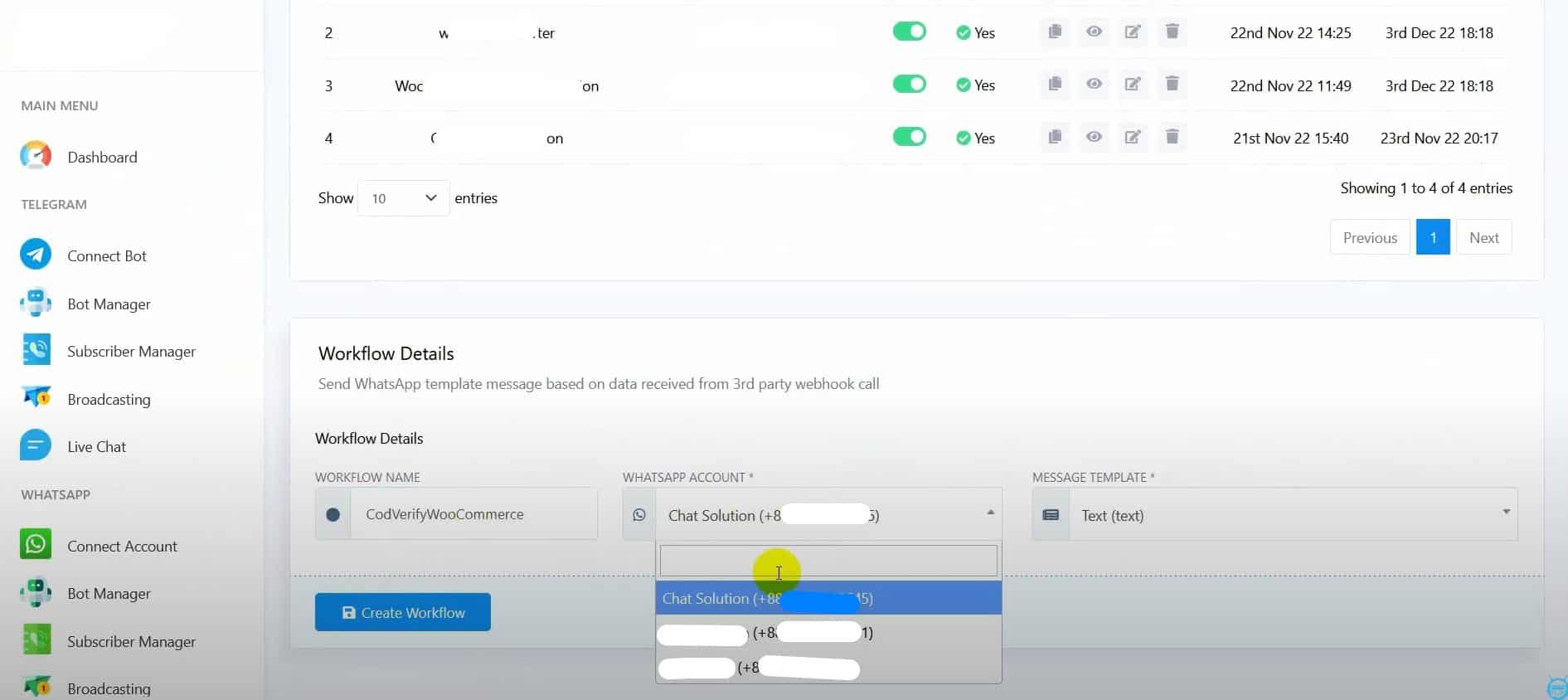Image resolution: width=1568 pixels, height=700 pixels.
Task: Go to Telegram Broadcasting in sidebar
Action: click(109, 400)
